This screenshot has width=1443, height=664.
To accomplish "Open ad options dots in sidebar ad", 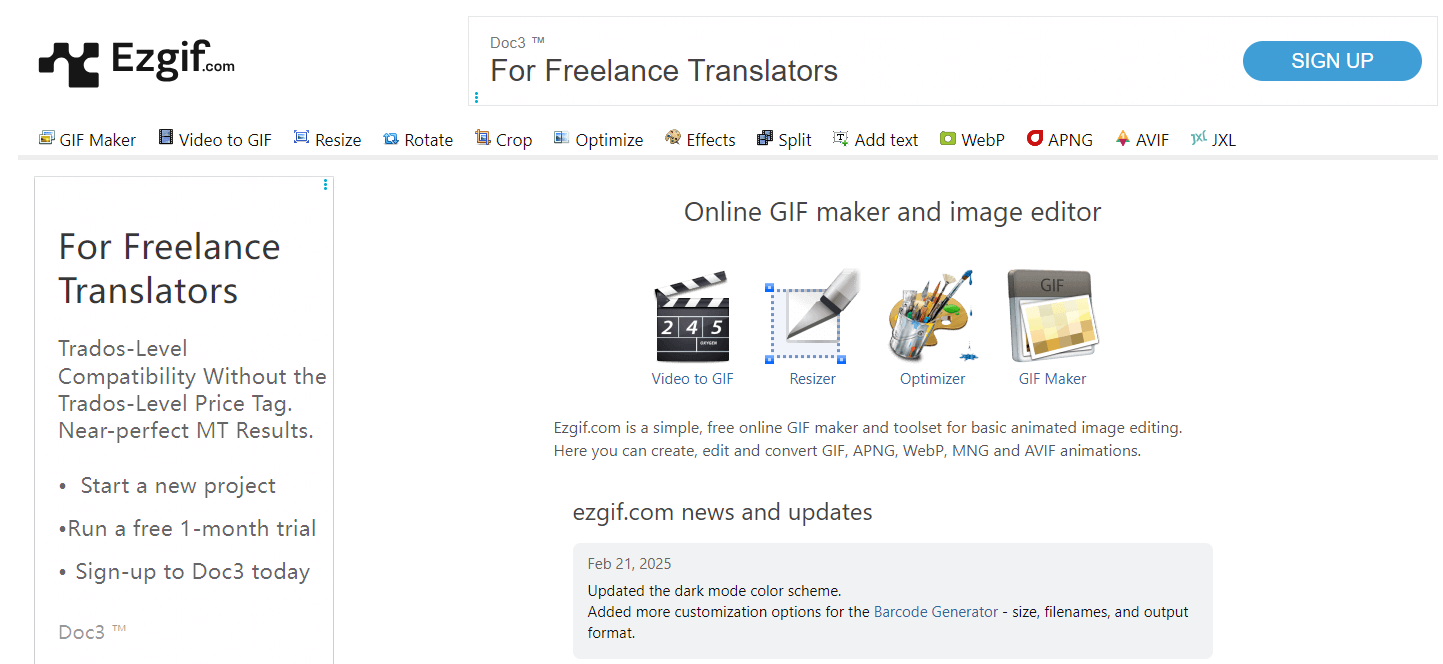I will 326,185.
